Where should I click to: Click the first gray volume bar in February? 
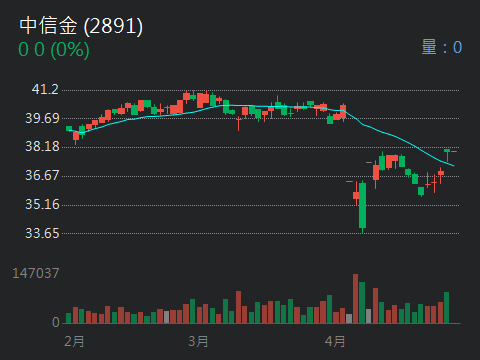tap(166, 317)
